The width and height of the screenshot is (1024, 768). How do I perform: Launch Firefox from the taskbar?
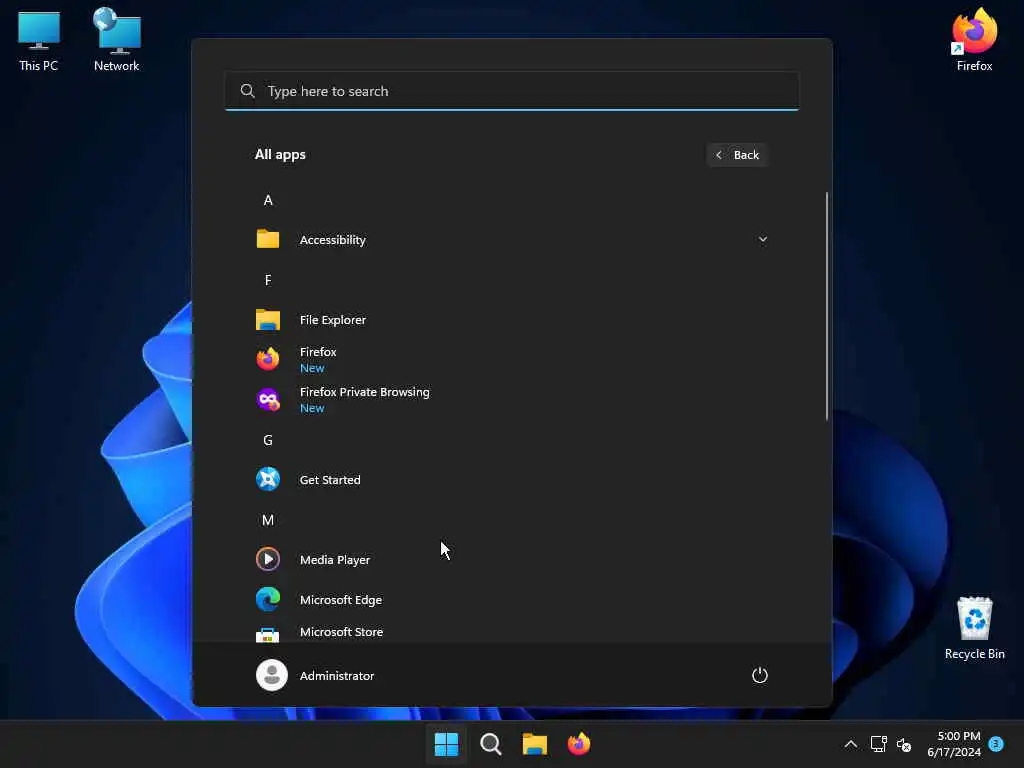579,744
